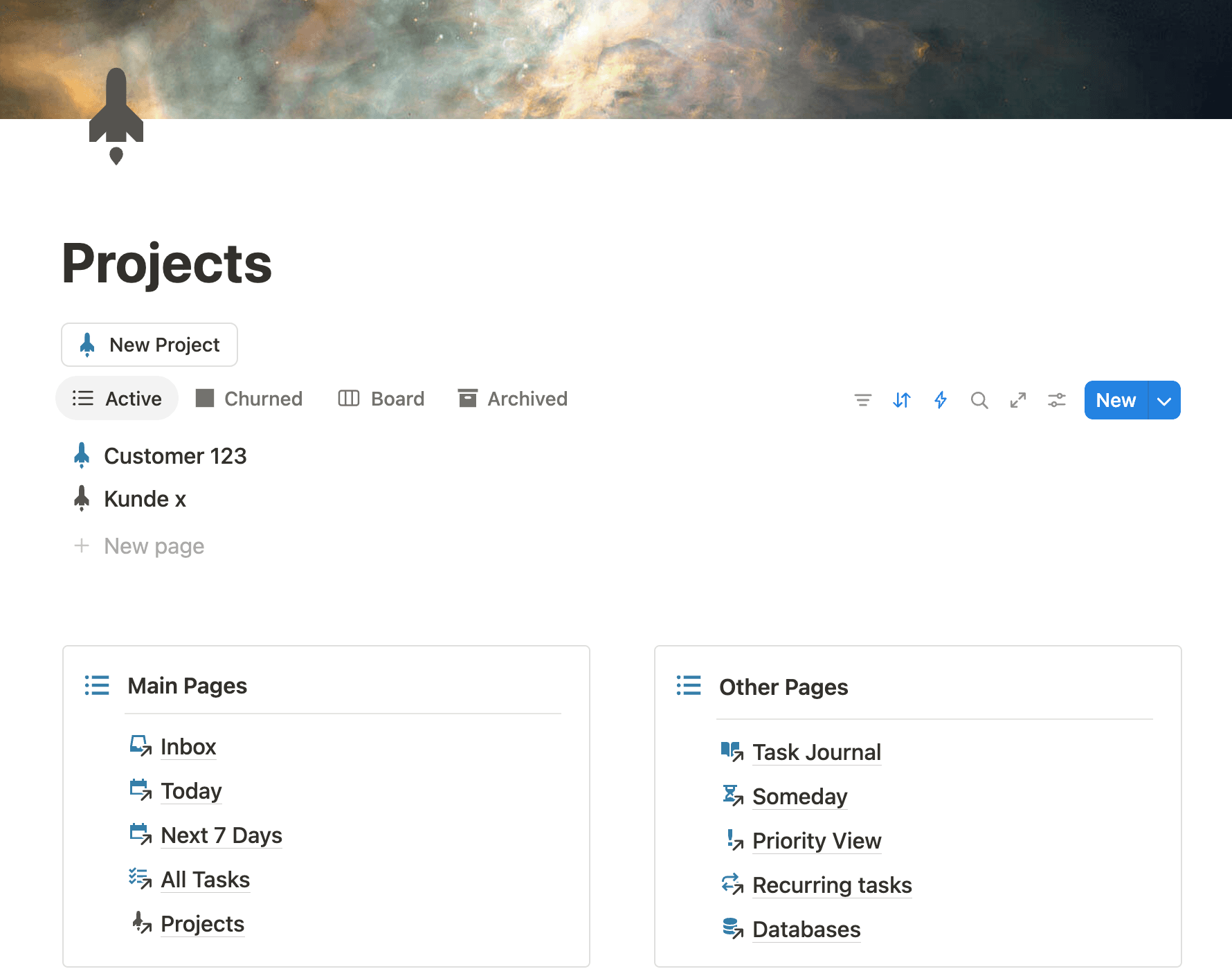Open the view settings sliders icon
This screenshot has height=969, width=1232.
pos(1056,399)
